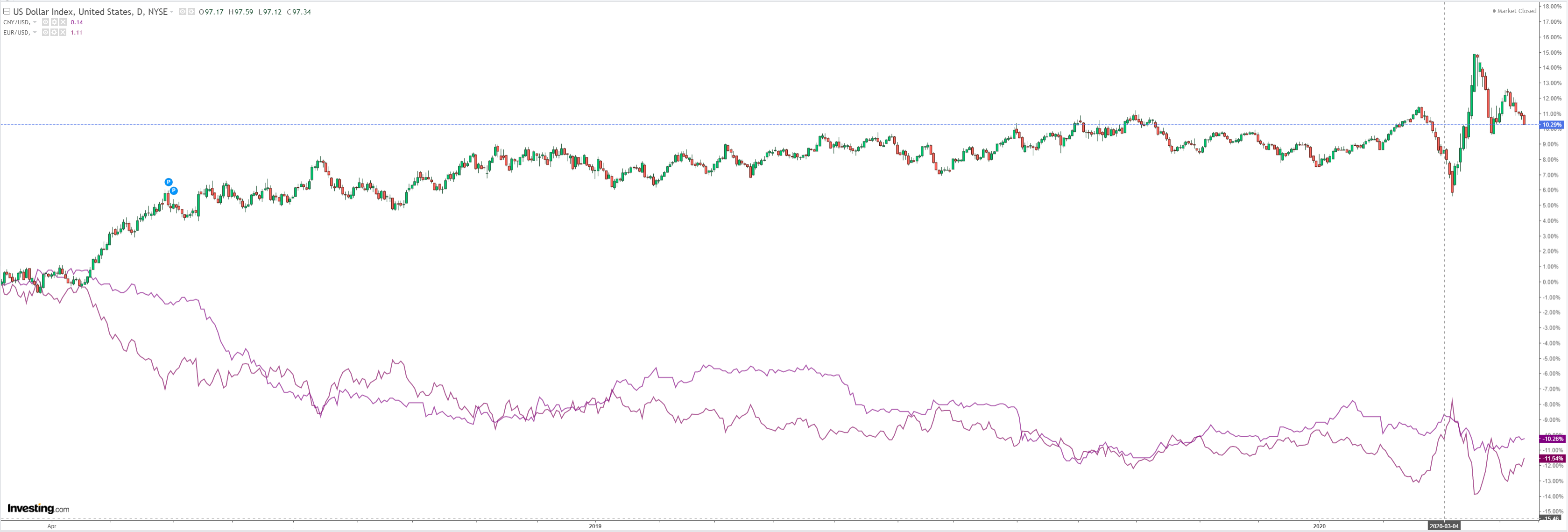This screenshot has width=1568, height=532.
Task: Click the 2020-03-04 date marker
Action: [x=1444, y=526]
